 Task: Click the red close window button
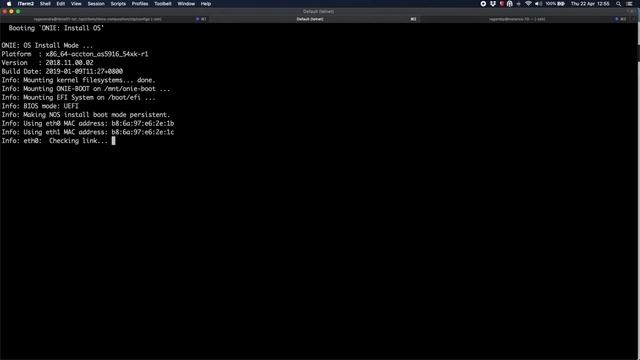[x=4, y=11]
